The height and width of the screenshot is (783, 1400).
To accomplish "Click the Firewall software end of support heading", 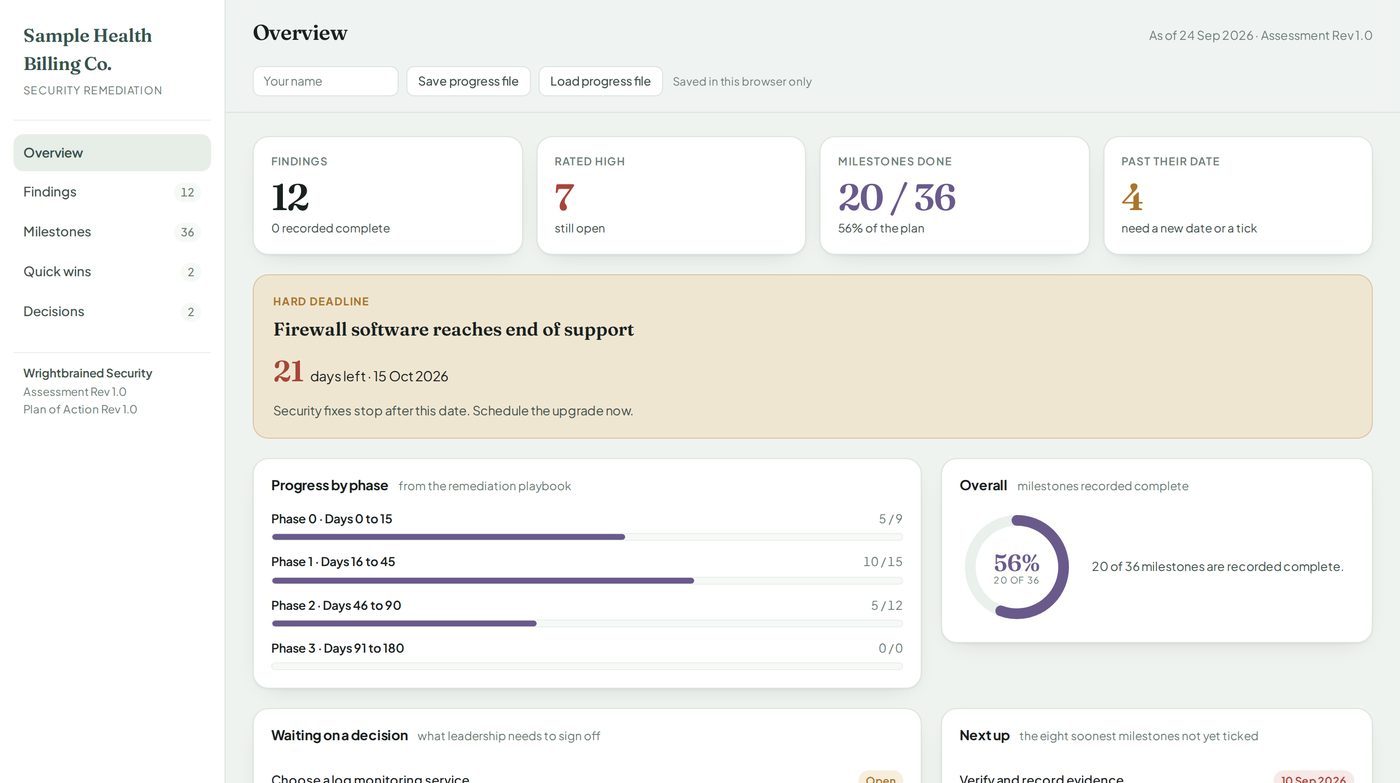I will pos(454,330).
